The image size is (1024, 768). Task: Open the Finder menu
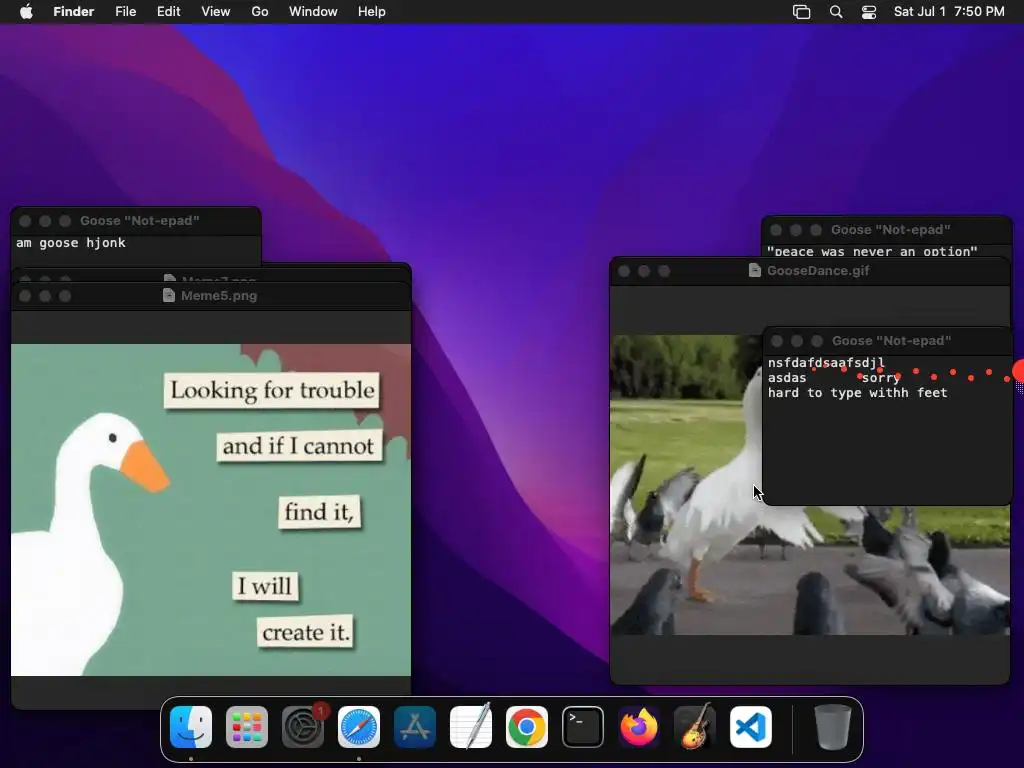click(x=74, y=12)
